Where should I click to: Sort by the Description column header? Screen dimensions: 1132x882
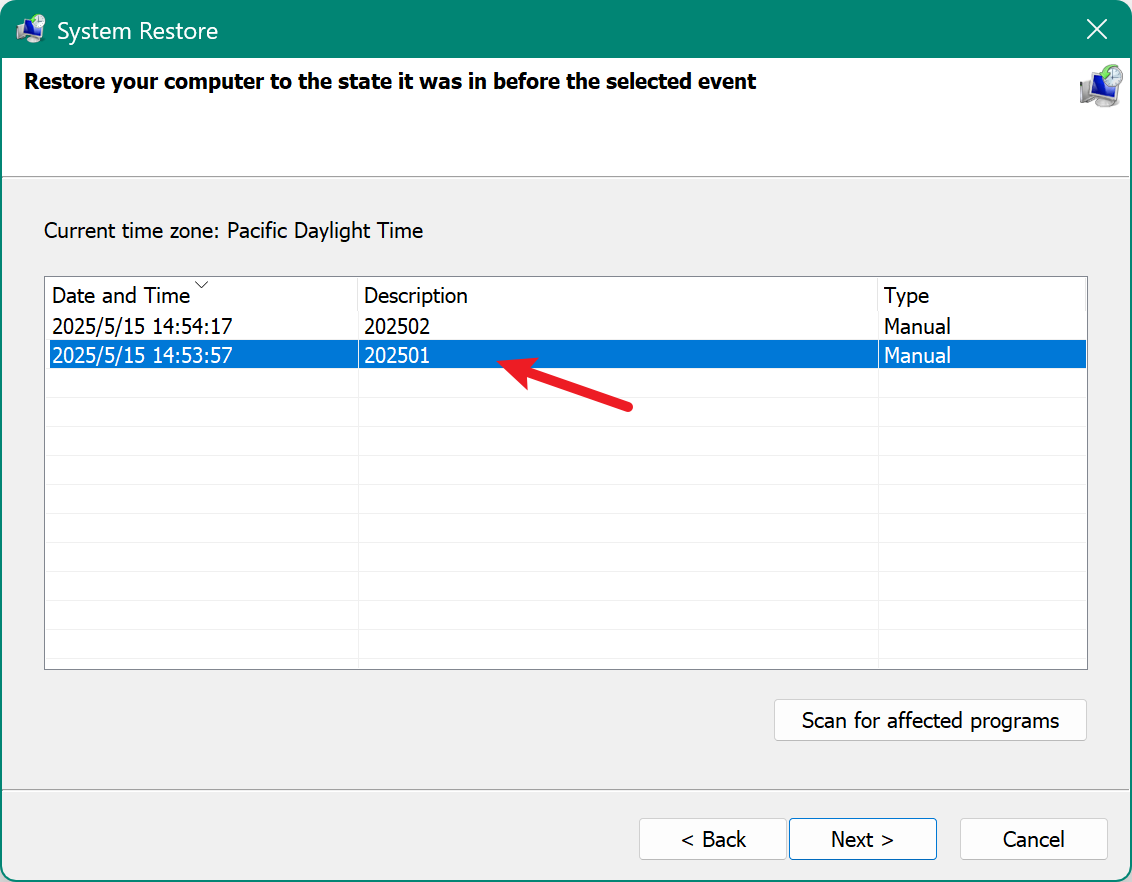416,296
